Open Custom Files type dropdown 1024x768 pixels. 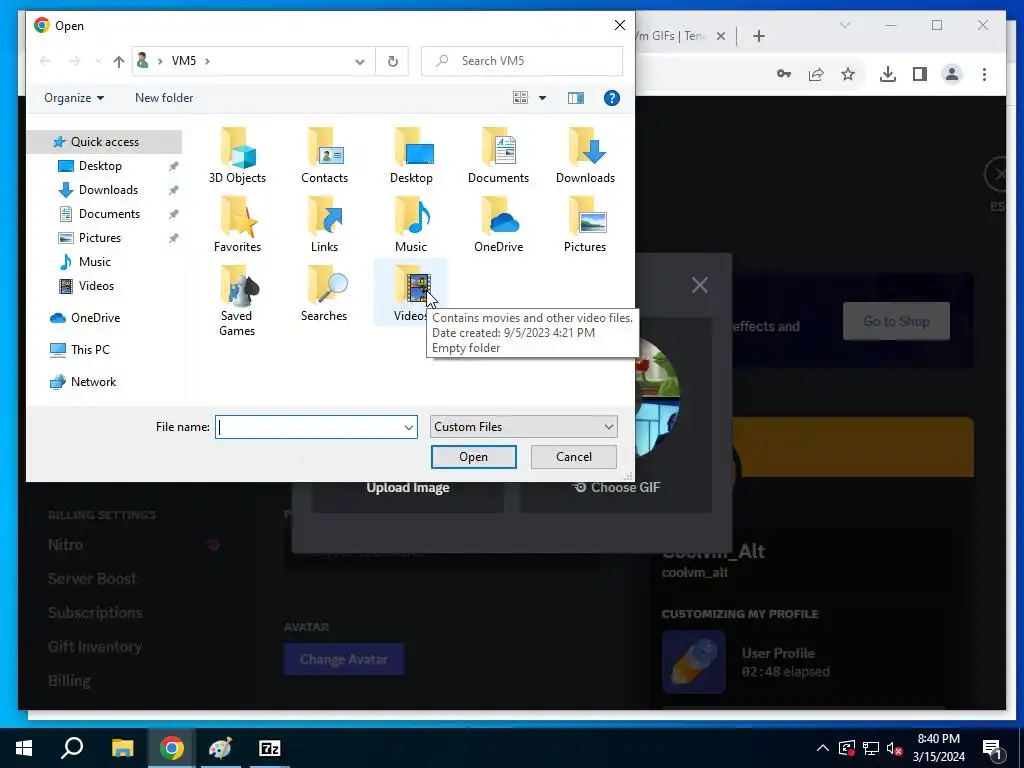[x=524, y=426]
